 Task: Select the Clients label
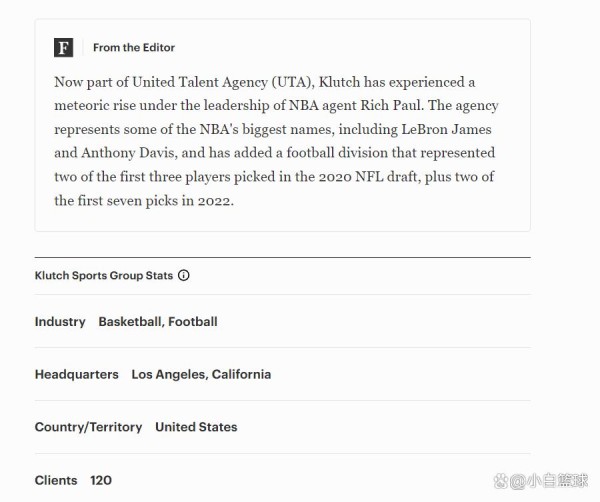(x=56, y=480)
